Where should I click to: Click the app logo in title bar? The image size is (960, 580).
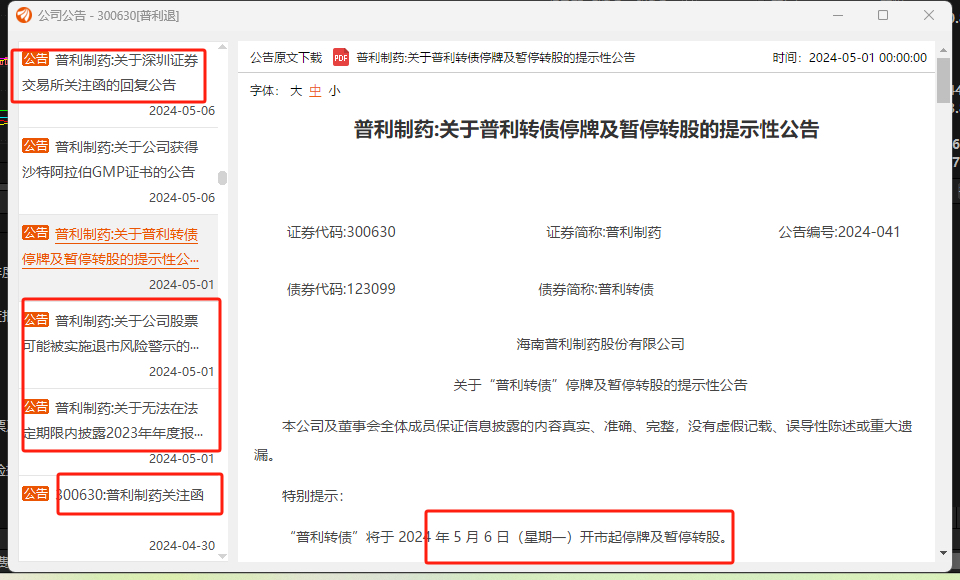coord(24,15)
